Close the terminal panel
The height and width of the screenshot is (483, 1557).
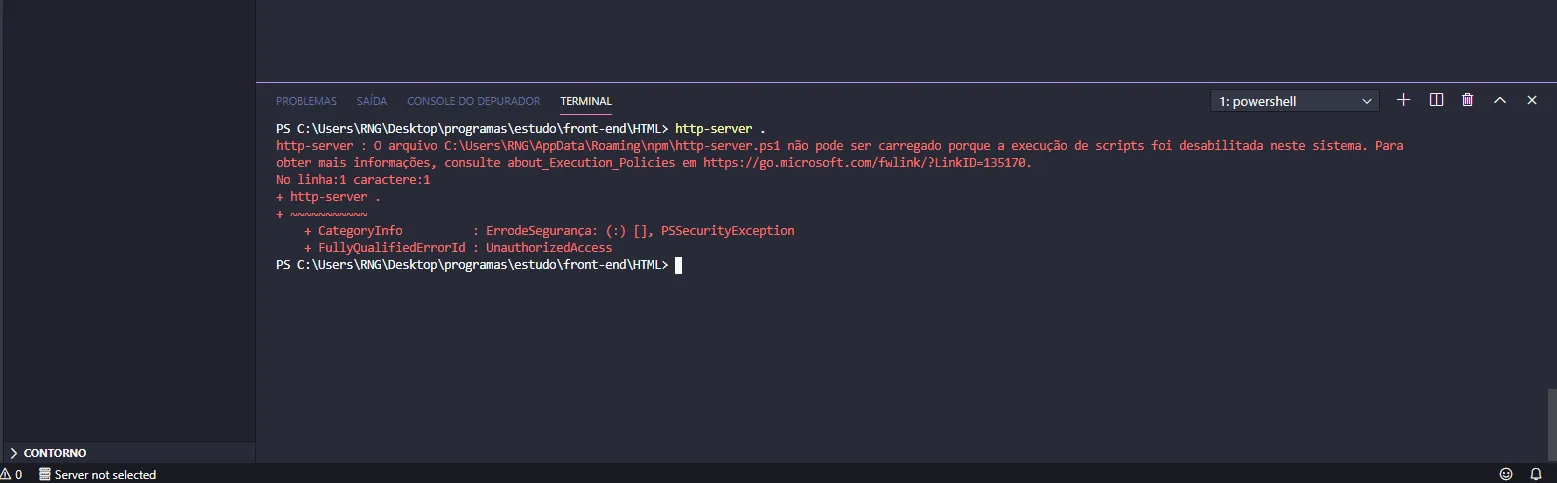(x=1531, y=100)
